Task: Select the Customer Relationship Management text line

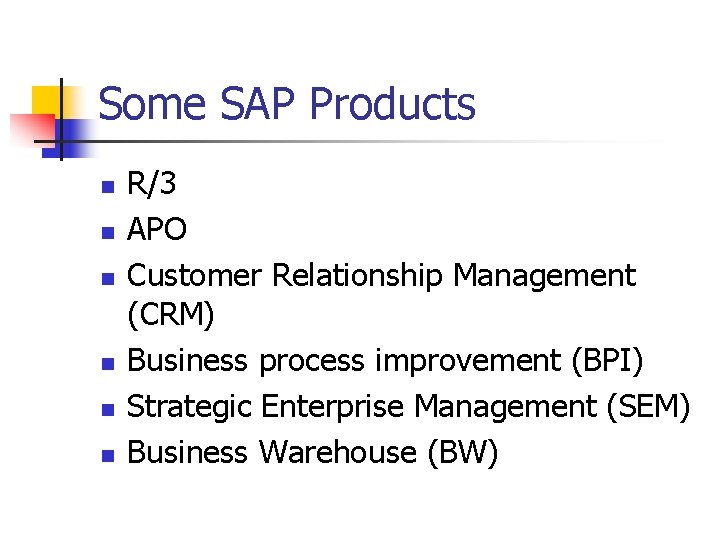Action: (x=382, y=275)
